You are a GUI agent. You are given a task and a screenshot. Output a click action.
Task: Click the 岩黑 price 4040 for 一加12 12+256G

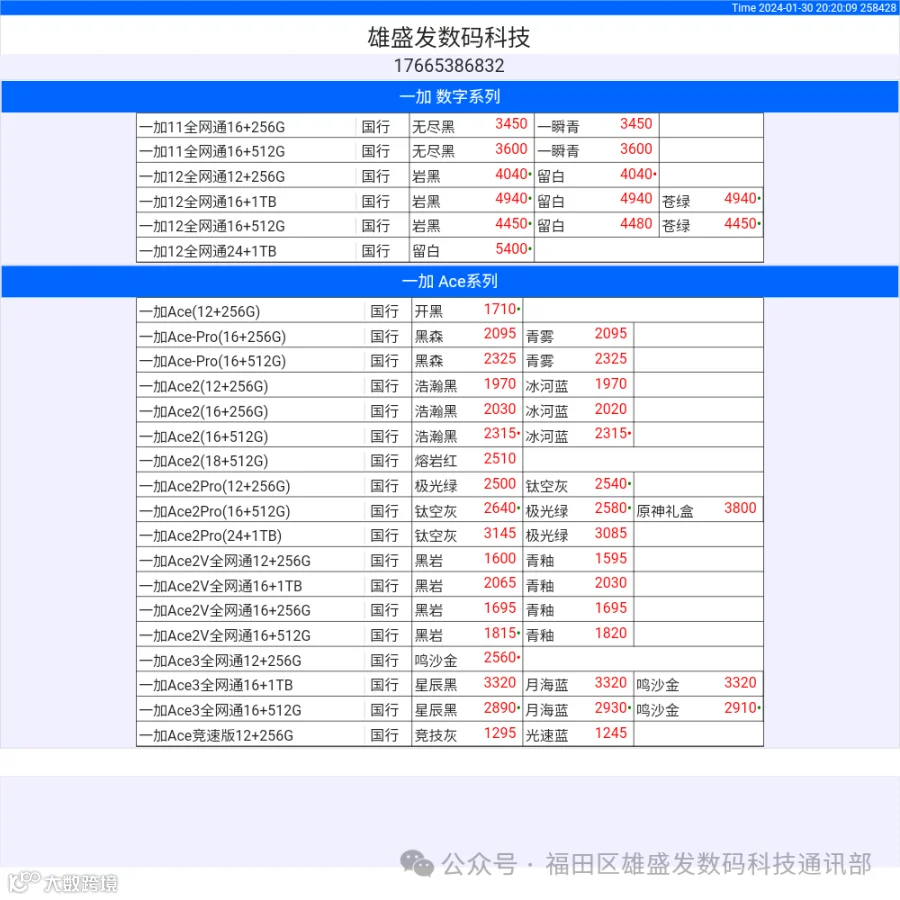coord(513,174)
